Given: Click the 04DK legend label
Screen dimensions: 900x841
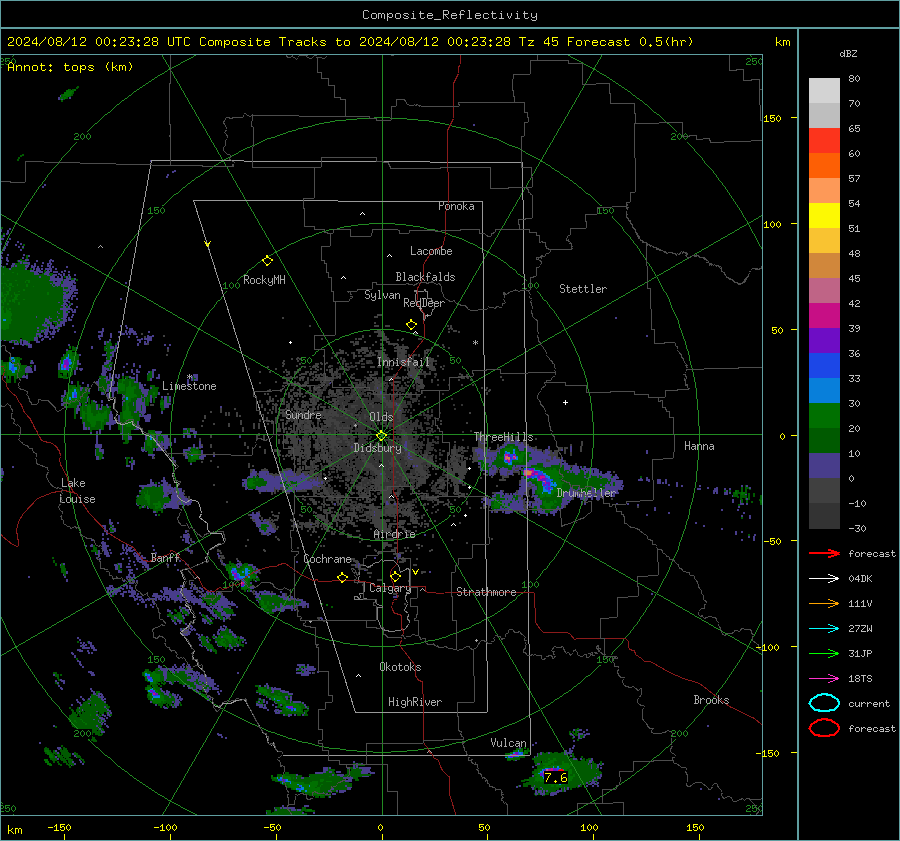Looking at the screenshot, I should click(860, 579).
